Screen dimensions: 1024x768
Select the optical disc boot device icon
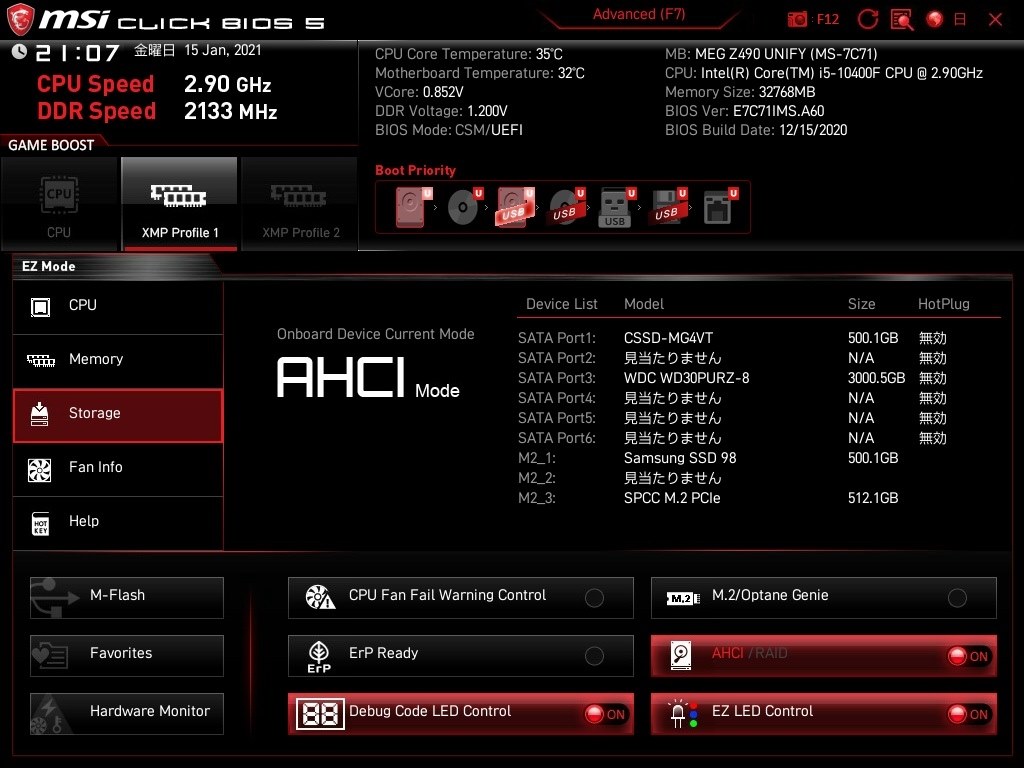click(x=464, y=208)
